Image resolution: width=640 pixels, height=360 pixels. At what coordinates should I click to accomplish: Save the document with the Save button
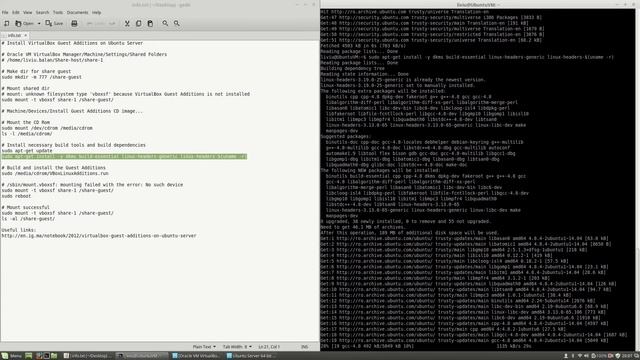[x=54, y=24]
